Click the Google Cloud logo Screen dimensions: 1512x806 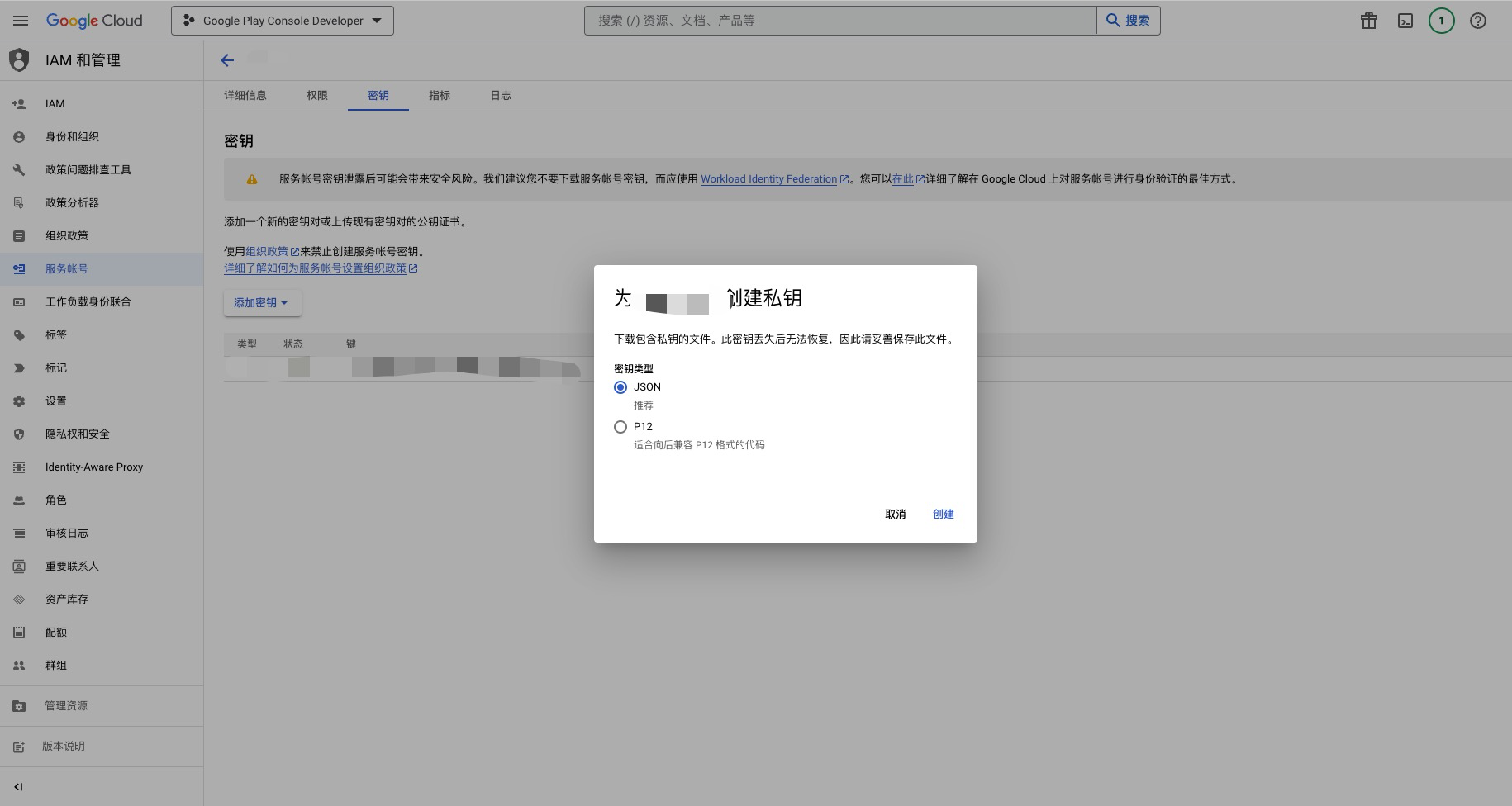[94, 21]
